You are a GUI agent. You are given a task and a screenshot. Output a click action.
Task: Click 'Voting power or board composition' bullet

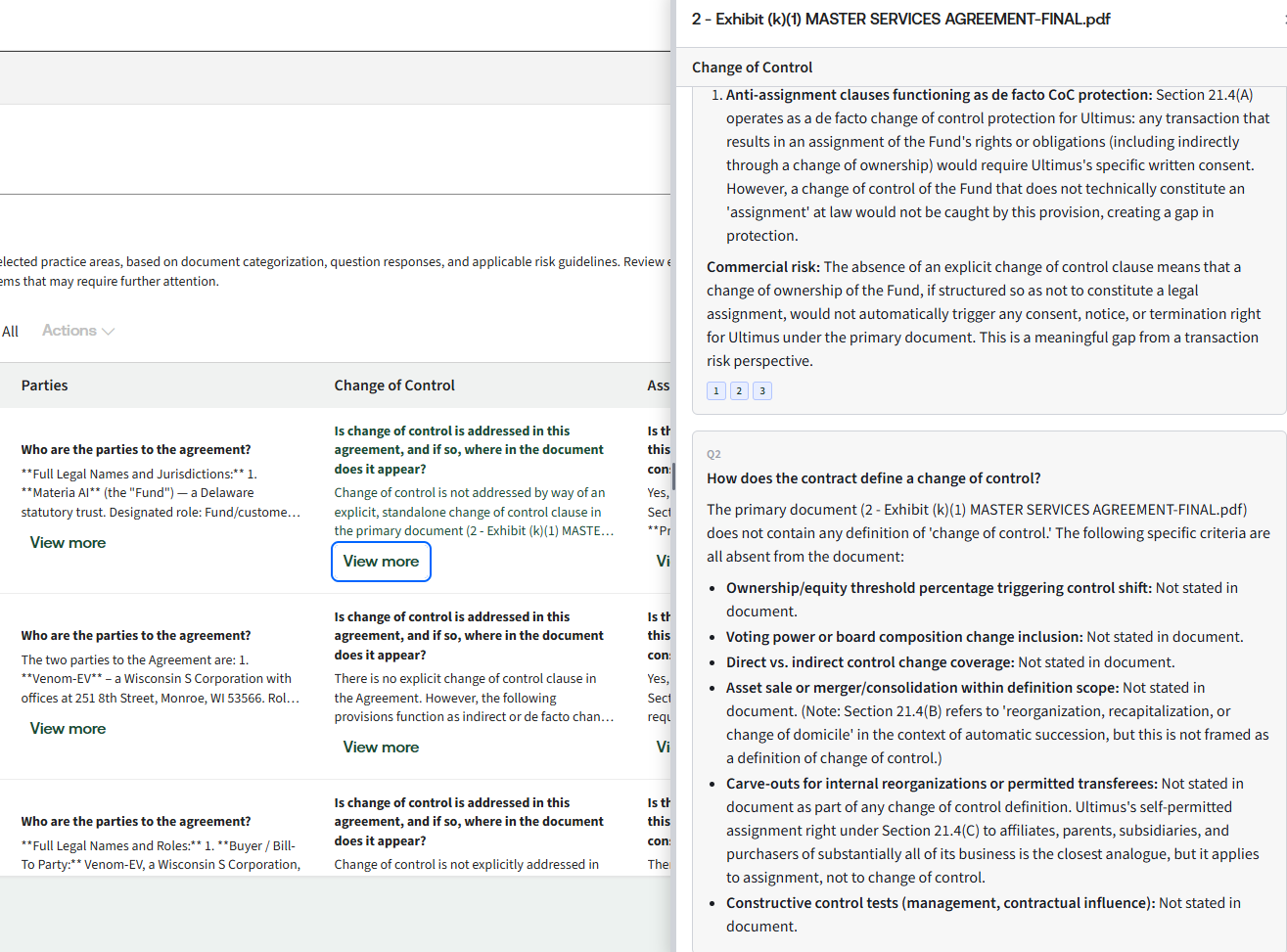985,637
